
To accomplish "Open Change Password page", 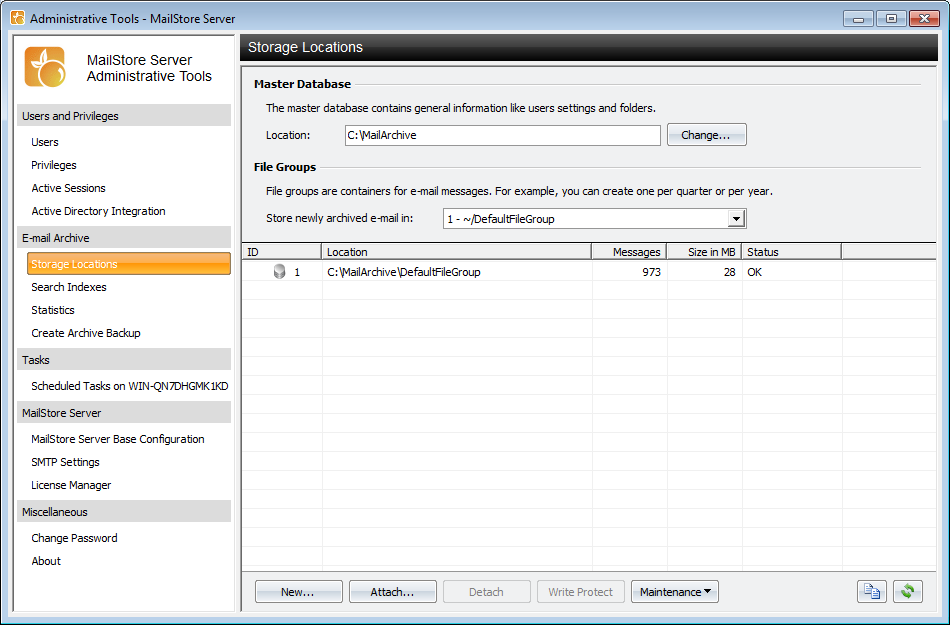I will pos(74,538).
